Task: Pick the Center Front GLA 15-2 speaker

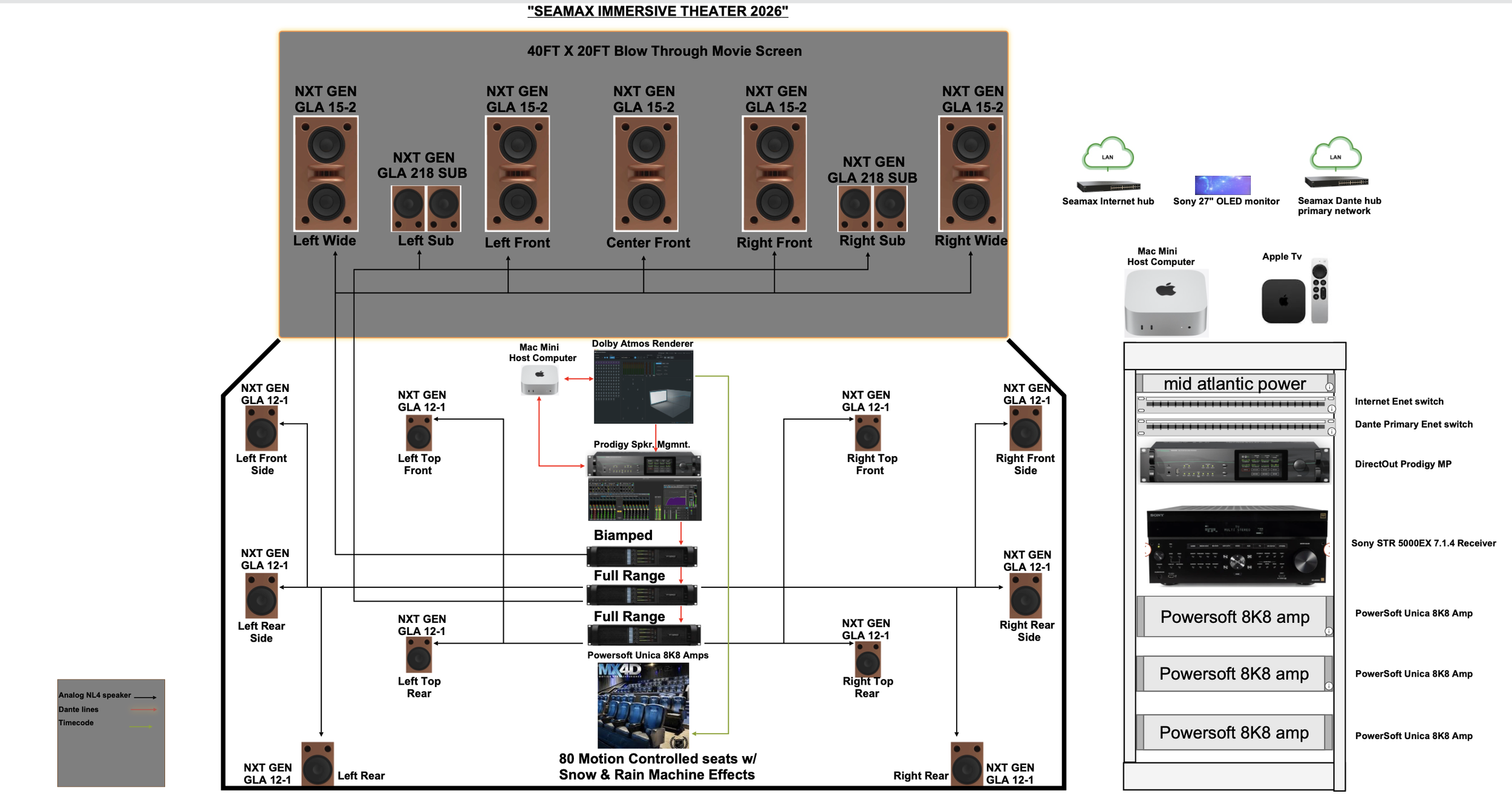Action: (x=646, y=174)
